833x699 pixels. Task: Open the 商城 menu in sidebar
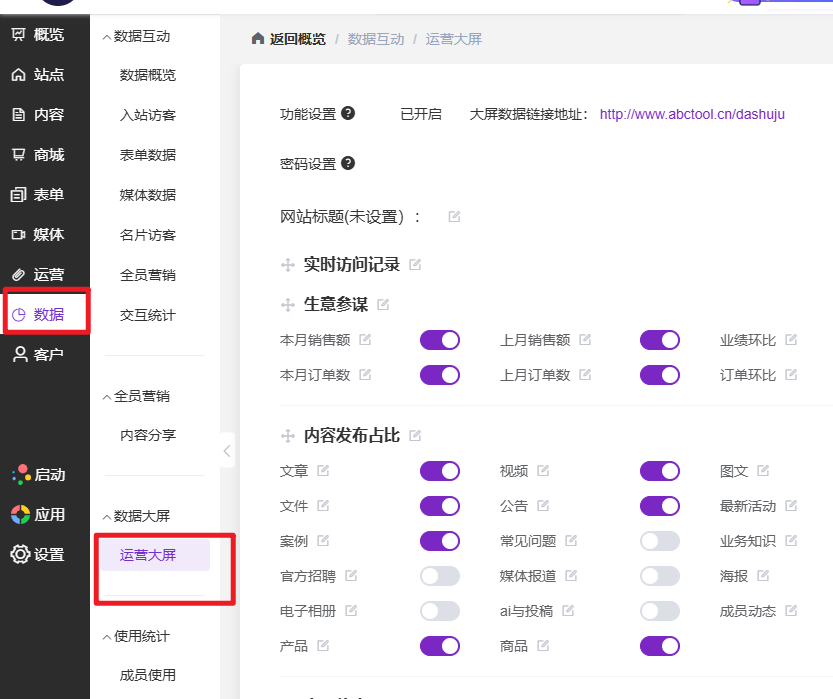(x=37, y=155)
